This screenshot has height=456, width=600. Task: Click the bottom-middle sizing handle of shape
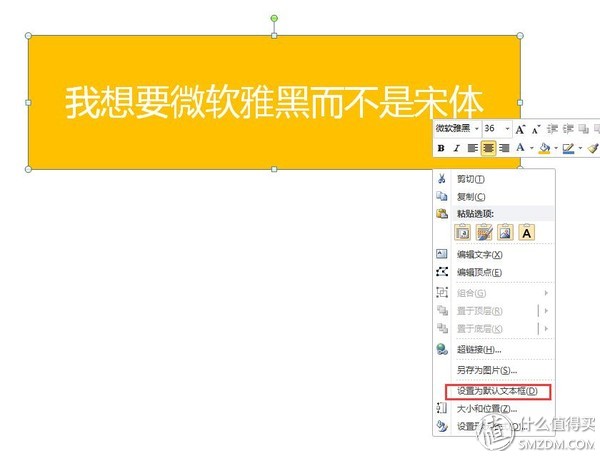click(x=274, y=169)
